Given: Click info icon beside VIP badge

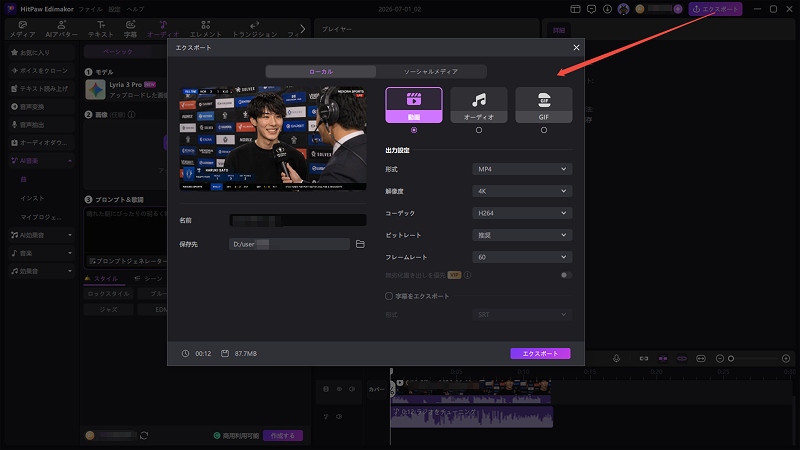Looking at the screenshot, I should coord(467,275).
